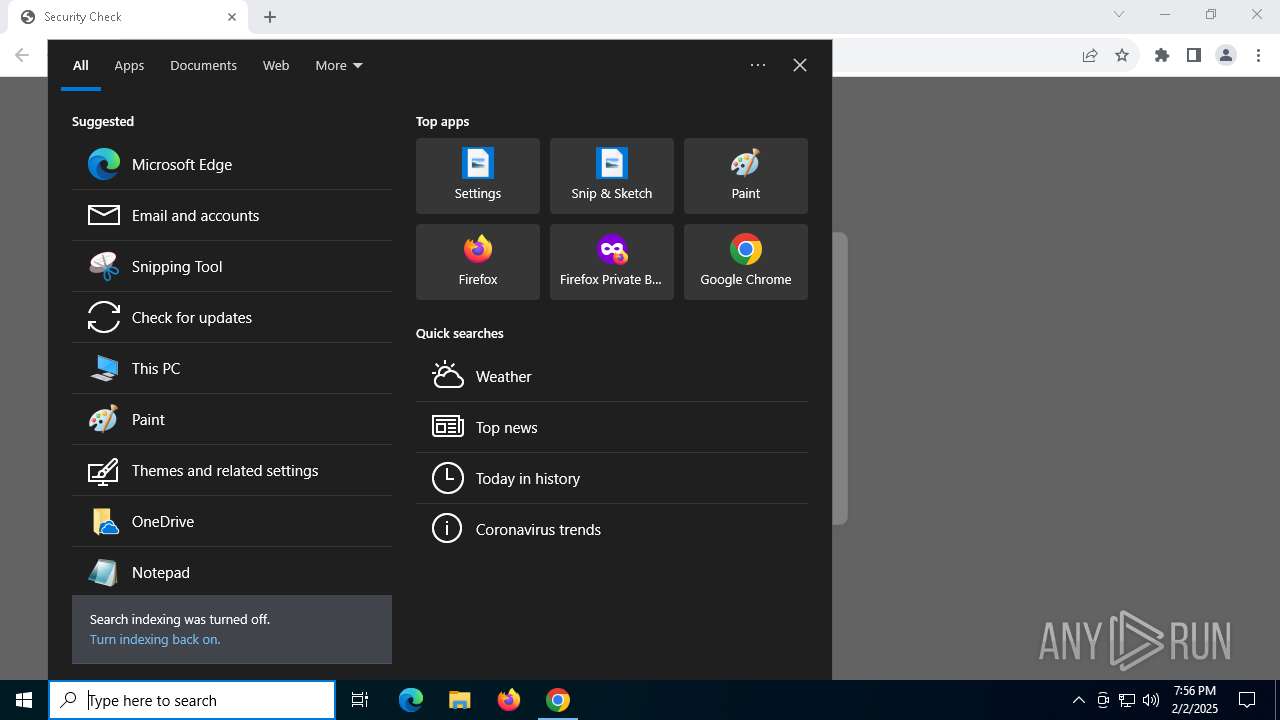Open Edge from the taskbar
The width and height of the screenshot is (1280, 720).
point(411,700)
